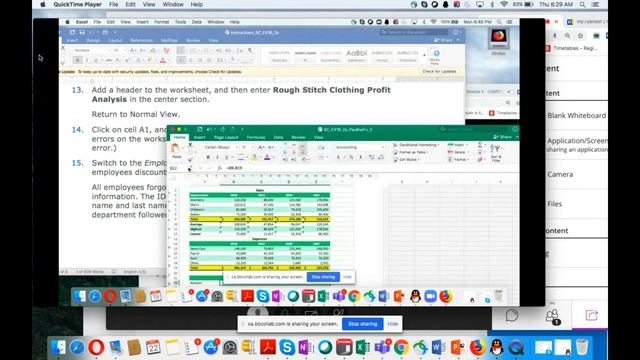
Task: Open Microsoft Word from the bottom dock
Action: 438,347
